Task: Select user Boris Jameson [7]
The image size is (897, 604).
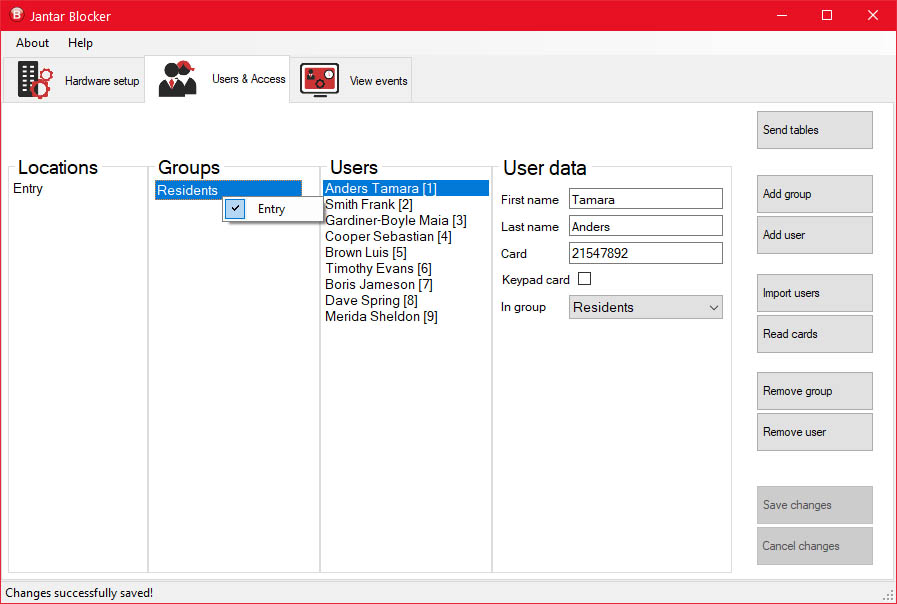Action: click(379, 284)
